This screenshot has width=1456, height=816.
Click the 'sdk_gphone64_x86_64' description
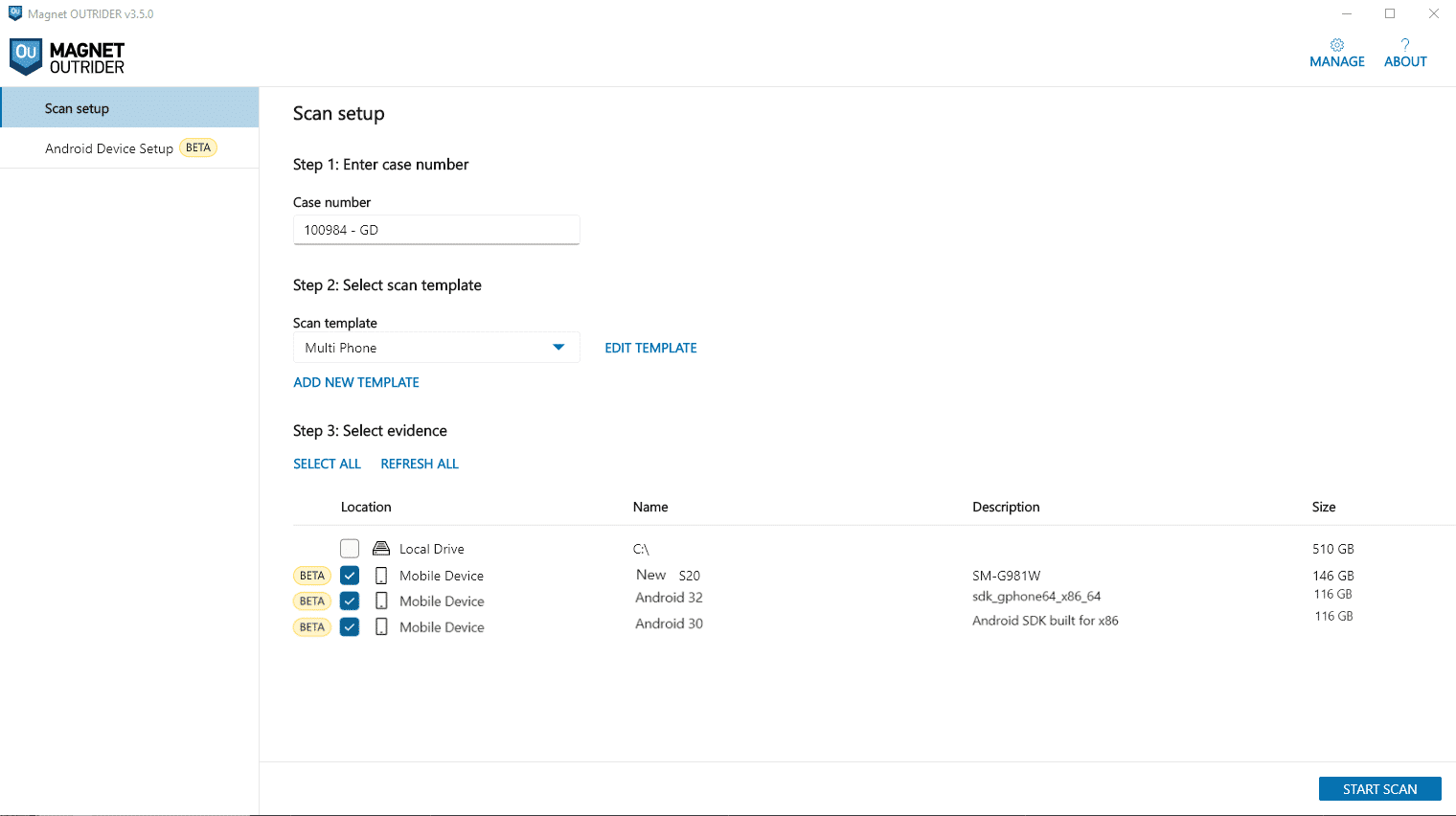click(1036, 596)
